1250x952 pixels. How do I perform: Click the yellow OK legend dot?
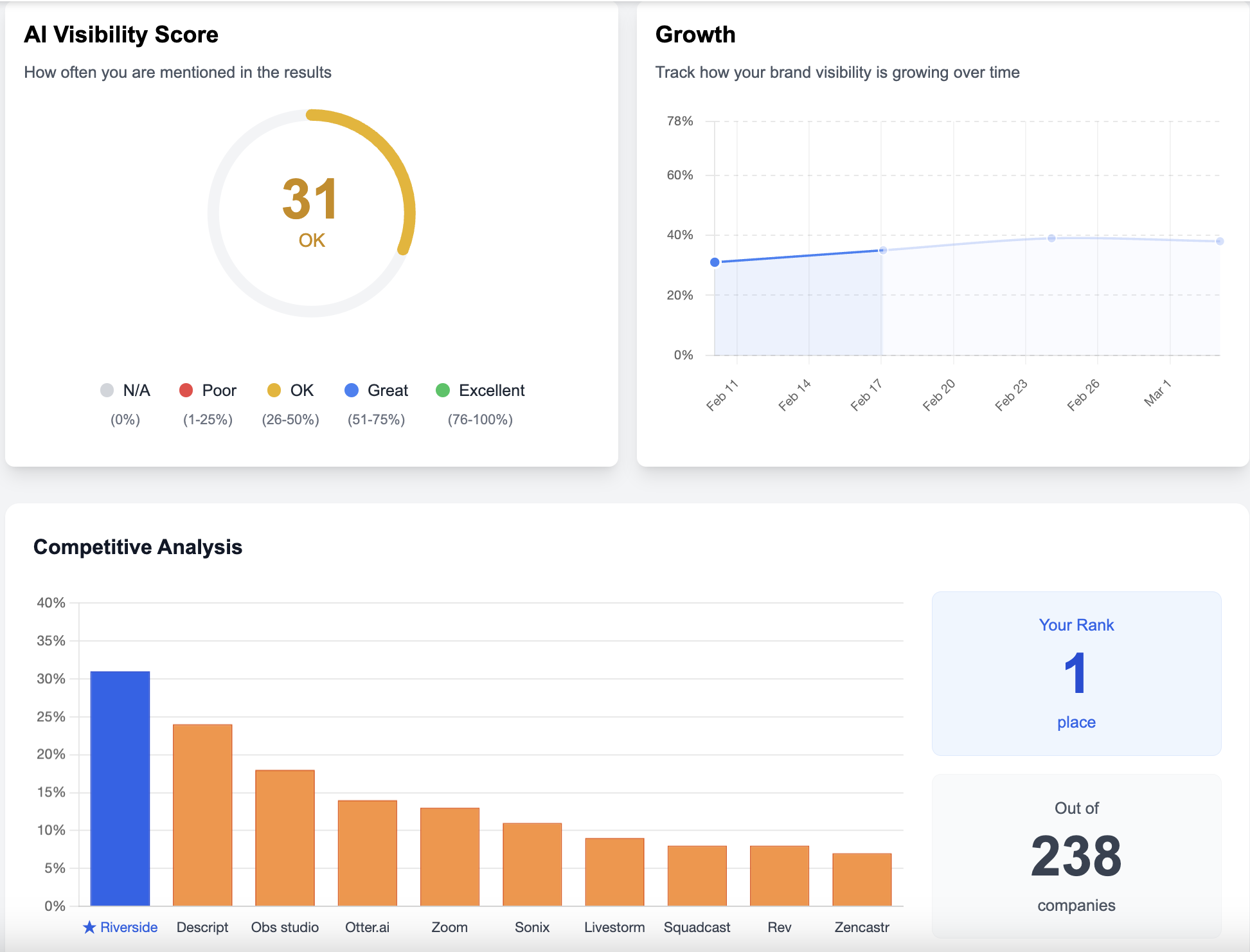(274, 390)
